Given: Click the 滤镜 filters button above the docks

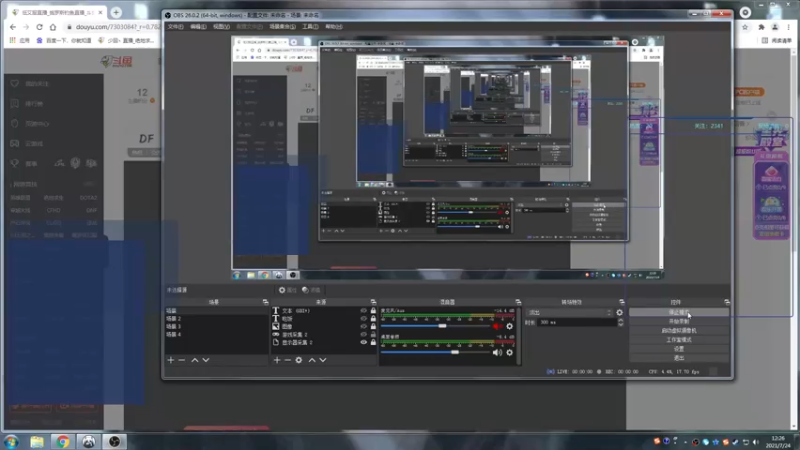Looking at the screenshot, I should (x=311, y=290).
